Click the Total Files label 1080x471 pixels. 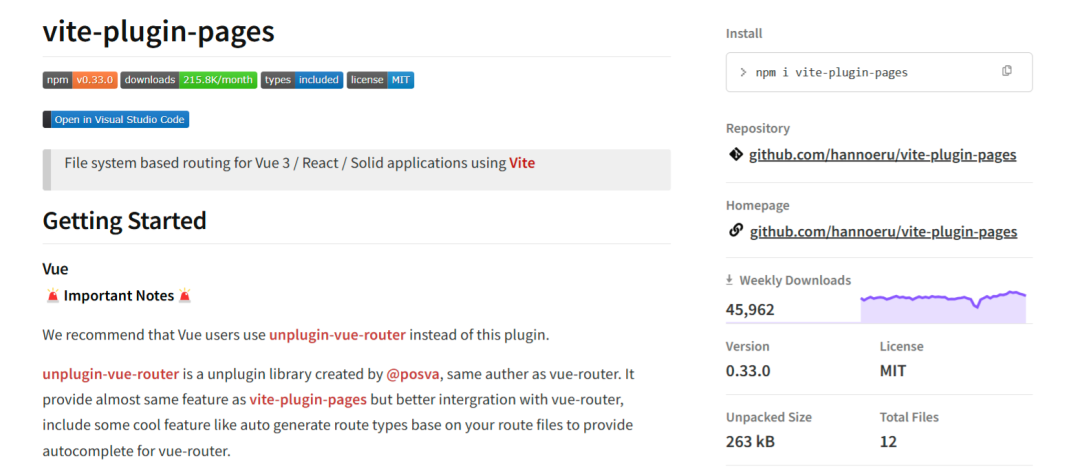[x=909, y=417]
